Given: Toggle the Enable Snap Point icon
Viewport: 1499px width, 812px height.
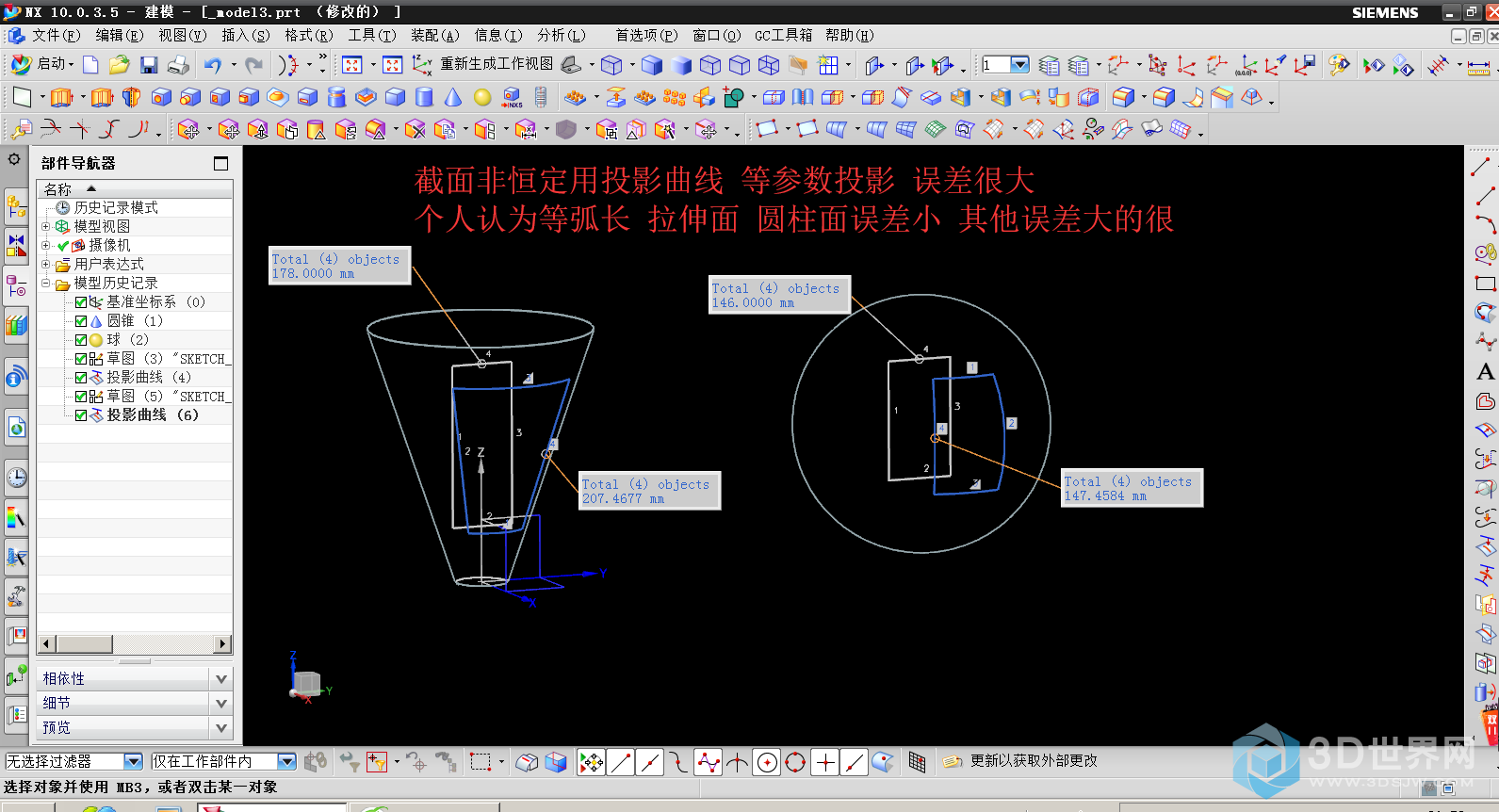Looking at the screenshot, I should [x=592, y=762].
